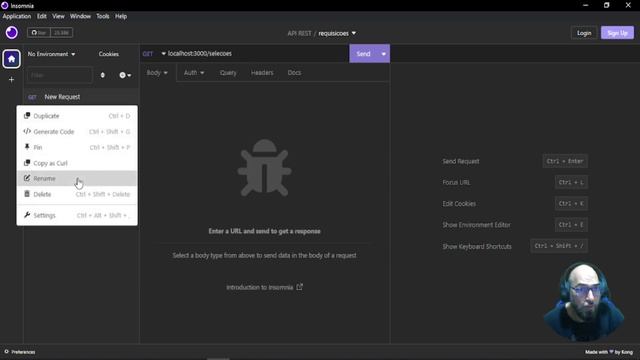Add a new workspace with the sidebar plus icon
Image resolution: width=640 pixels, height=360 pixels.
tap(11, 80)
